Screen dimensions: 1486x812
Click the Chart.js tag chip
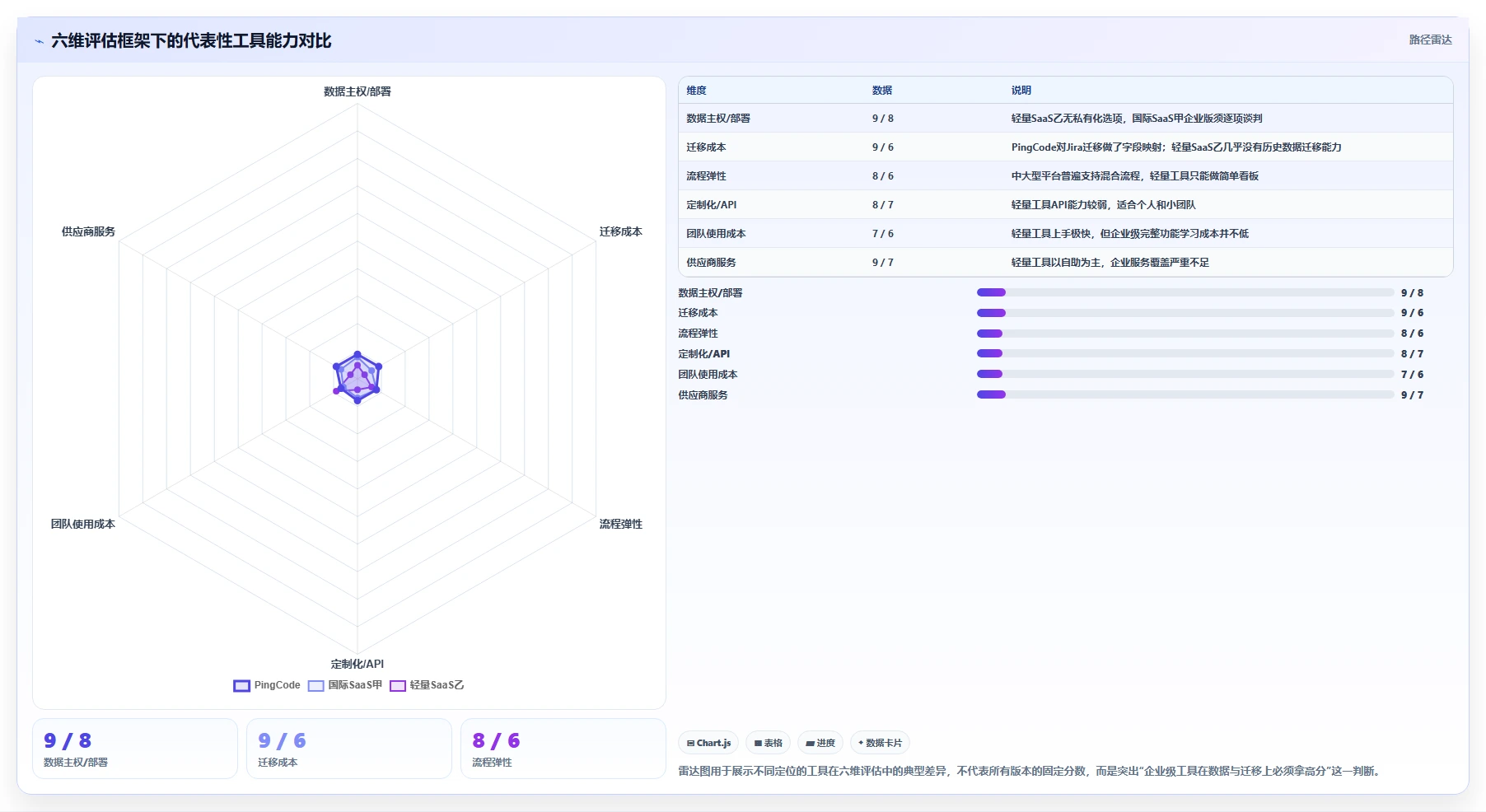[708, 743]
